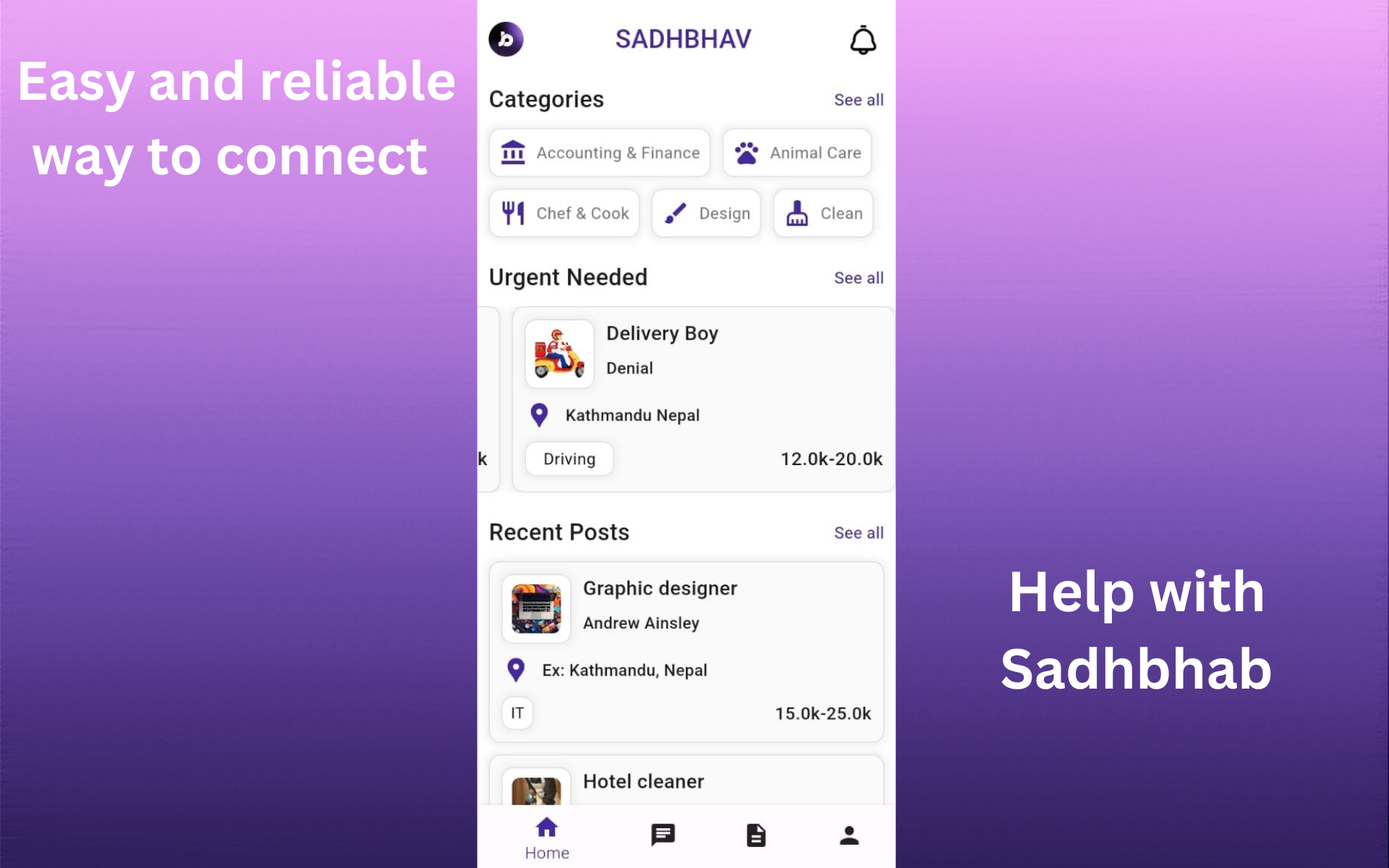Open the notification bell icon

click(x=862, y=40)
